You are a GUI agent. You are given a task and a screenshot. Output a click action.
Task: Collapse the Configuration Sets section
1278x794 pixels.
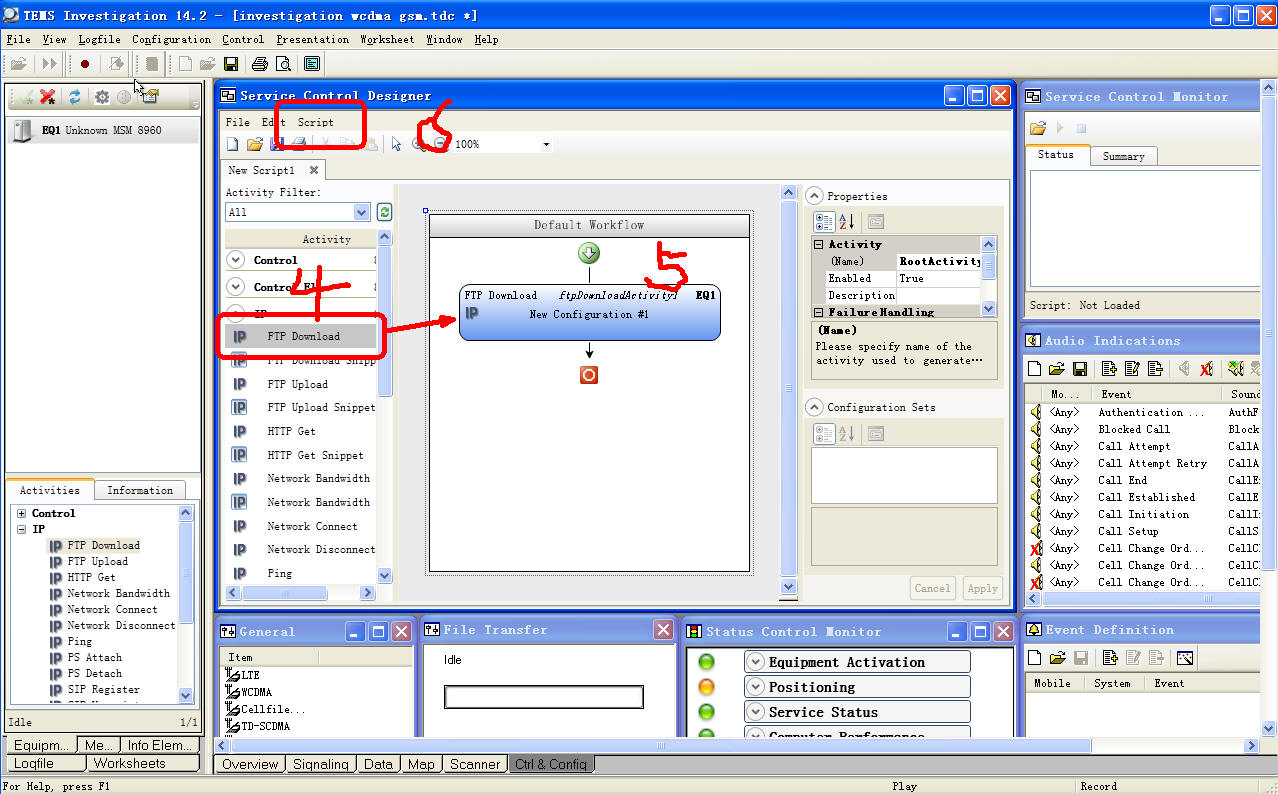click(815, 407)
